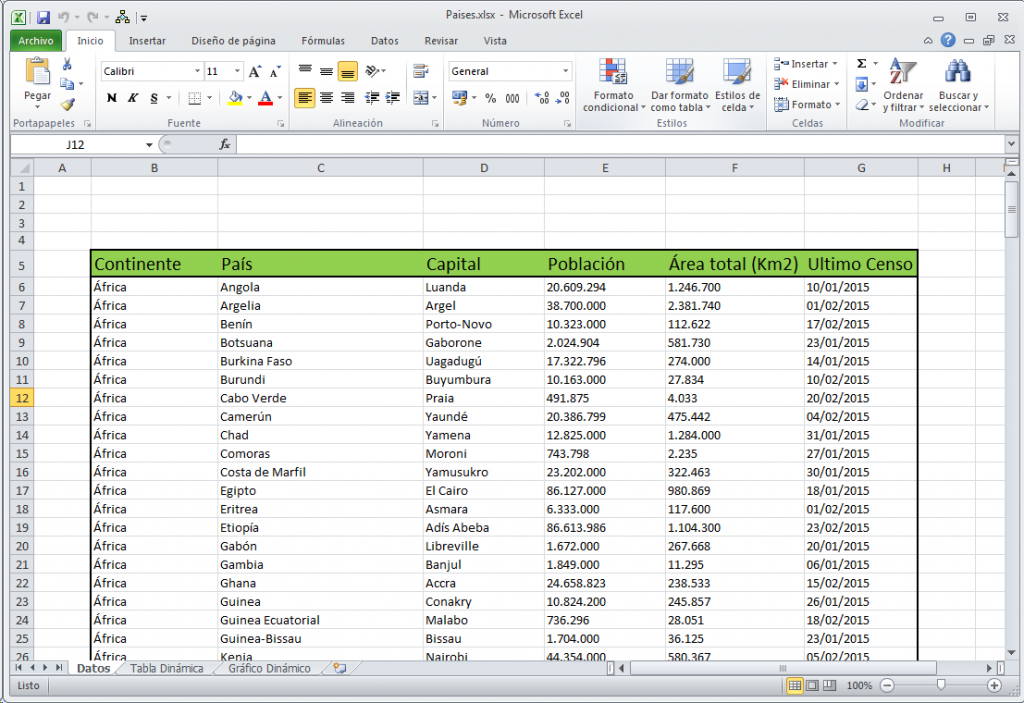Open Excel help with the question mark icon
1024x703 pixels.
(x=948, y=40)
